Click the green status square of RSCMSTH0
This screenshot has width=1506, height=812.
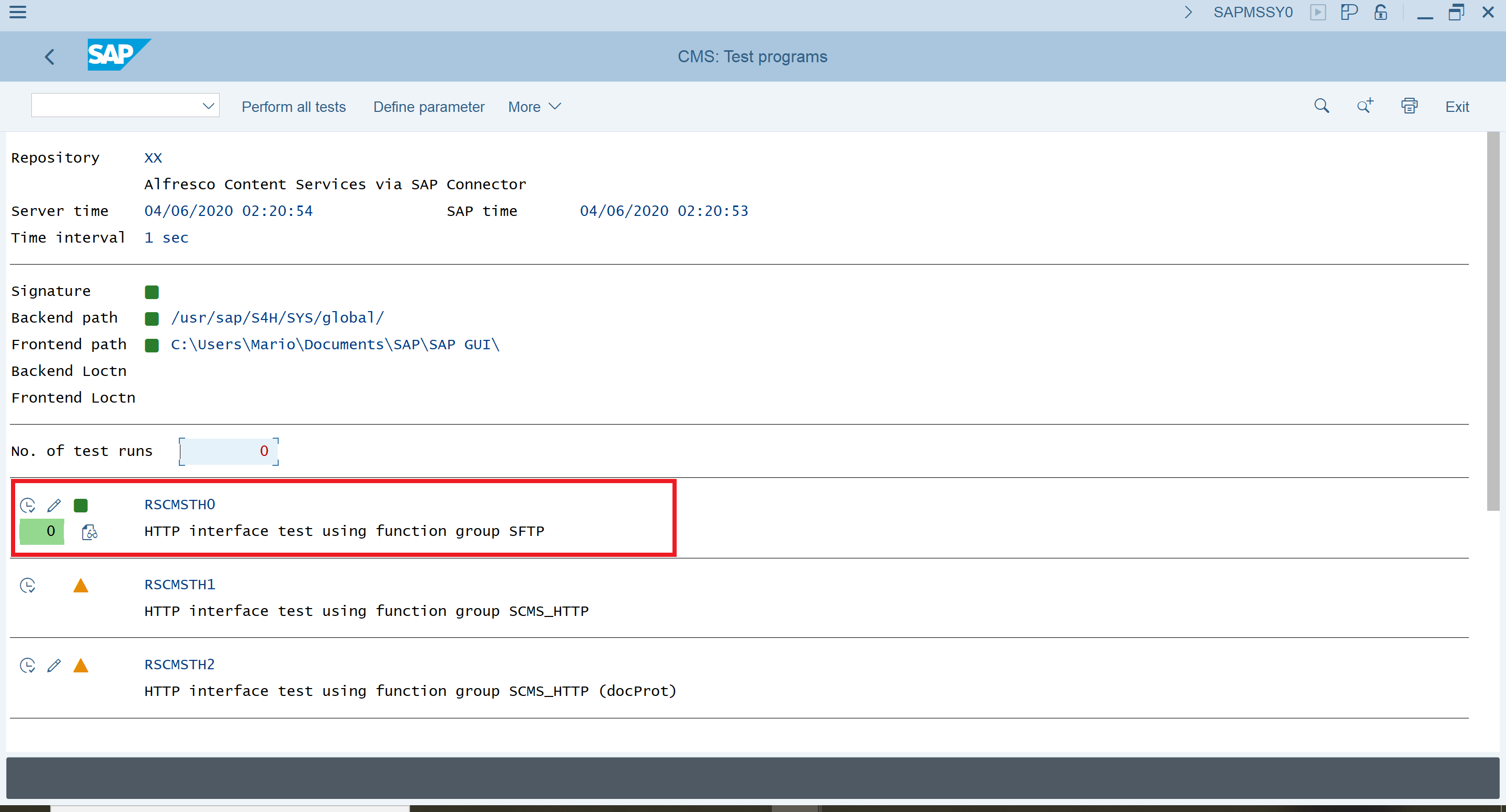click(81, 505)
